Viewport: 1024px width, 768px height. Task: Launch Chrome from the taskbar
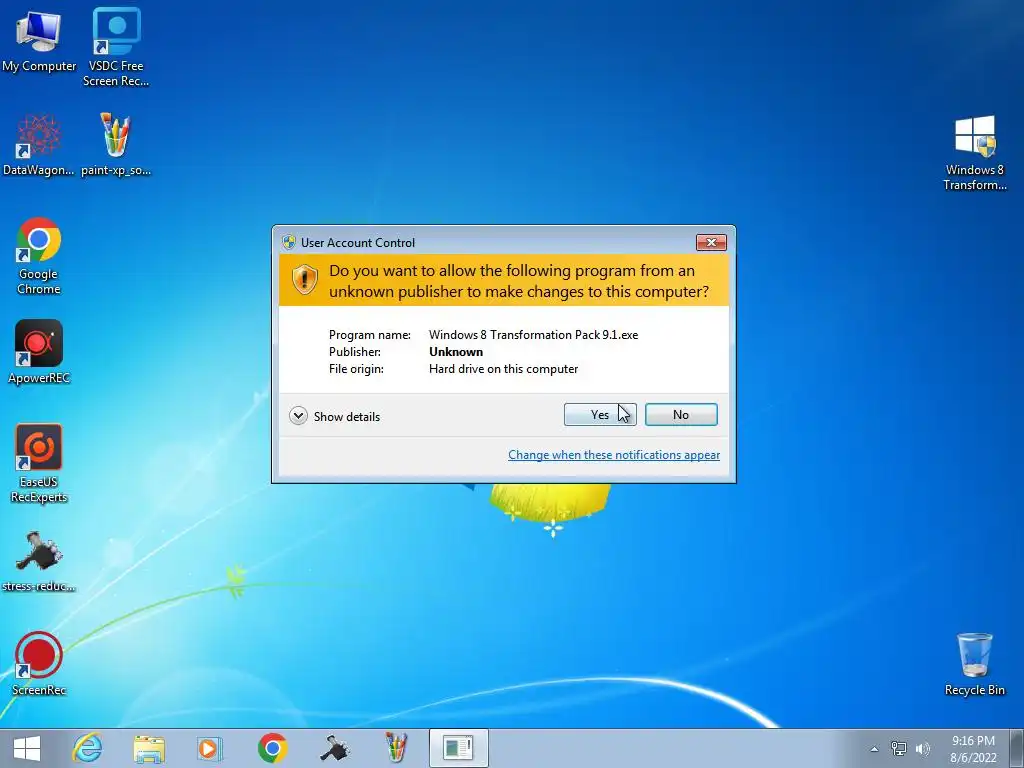tap(272, 748)
